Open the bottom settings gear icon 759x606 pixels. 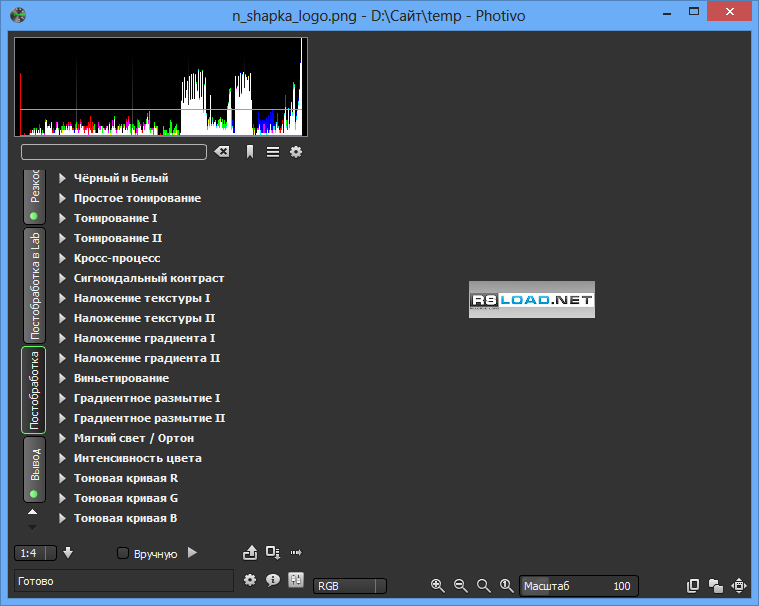tap(250, 580)
